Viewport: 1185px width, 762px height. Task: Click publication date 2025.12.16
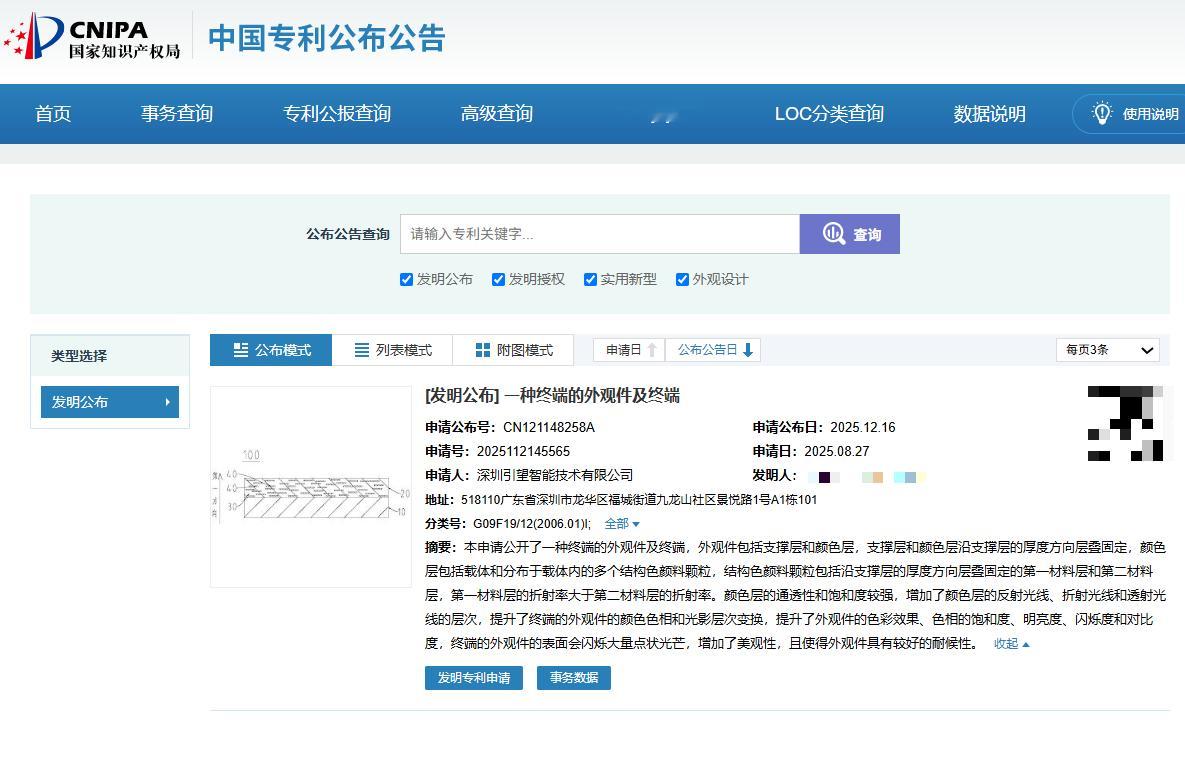(862, 427)
